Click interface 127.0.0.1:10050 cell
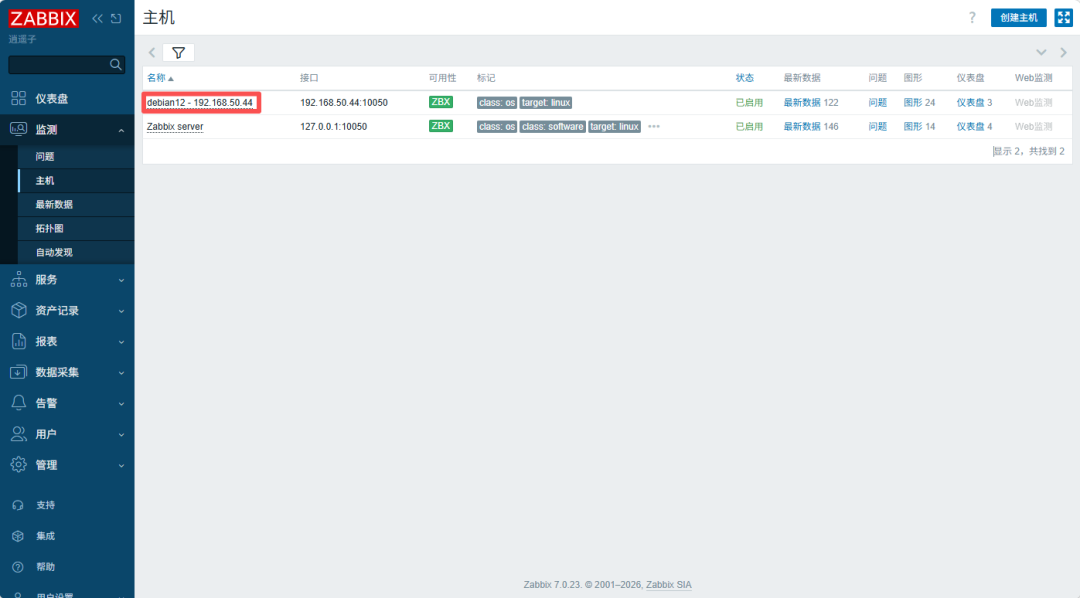Image resolution: width=1080 pixels, height=598 pixels. point(333,127)
